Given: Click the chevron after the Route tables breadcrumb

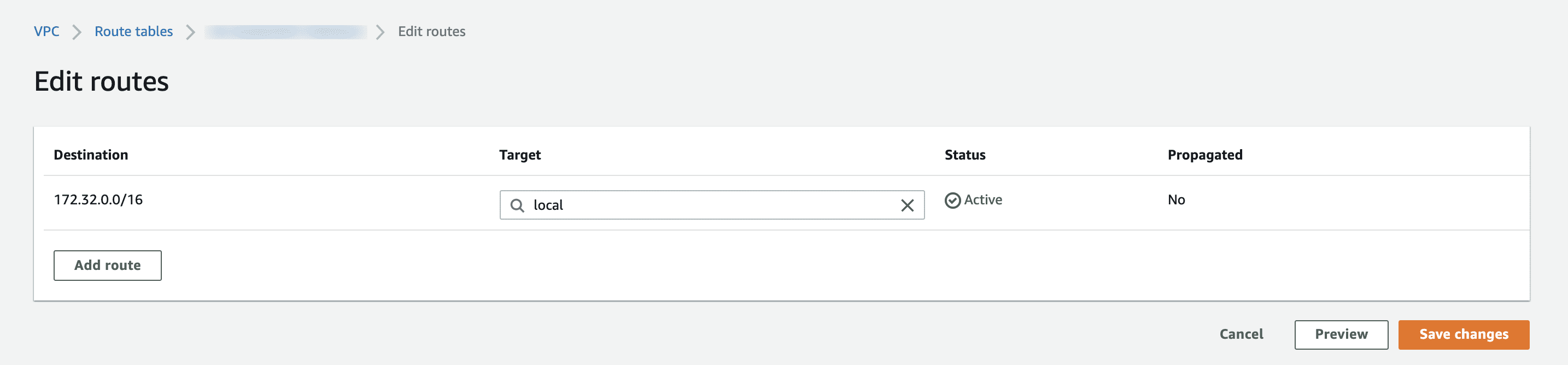Looking at the screenshot, I should tap(190, 32).
